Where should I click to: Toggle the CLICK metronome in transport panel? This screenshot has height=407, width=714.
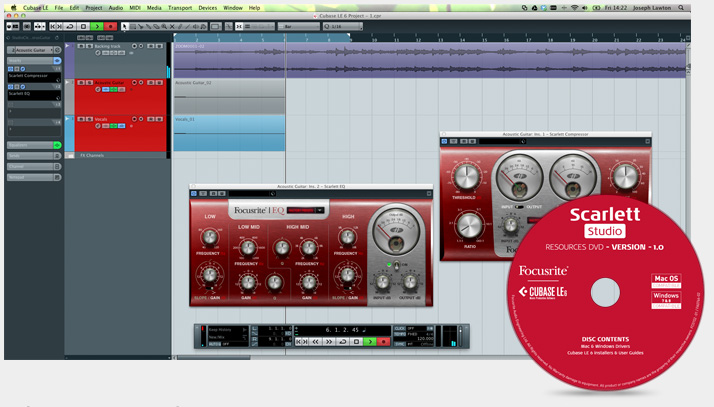400,328
